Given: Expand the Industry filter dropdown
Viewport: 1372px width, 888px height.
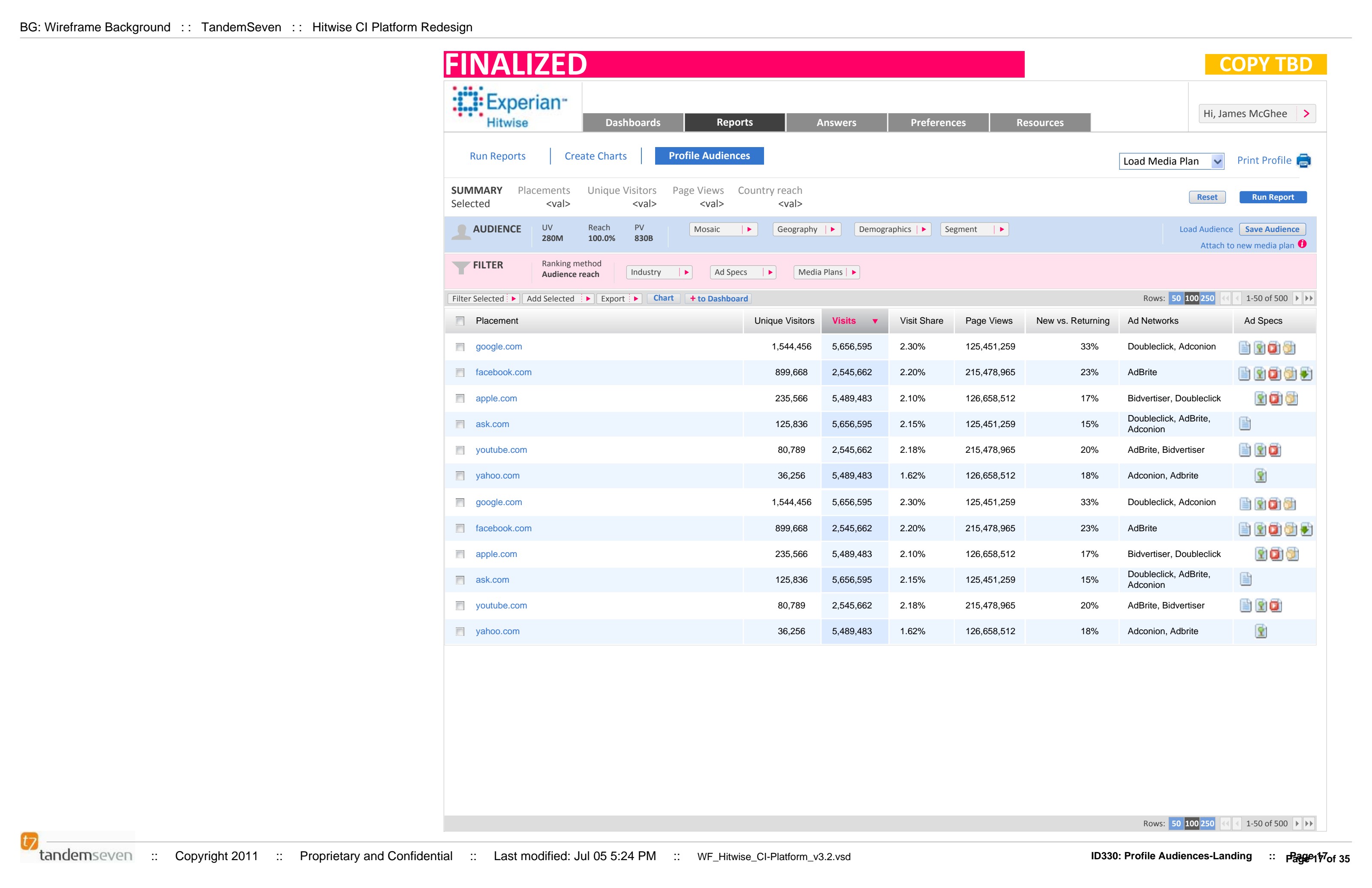Looking at the screenshot, I should click(x=659, y=272).
